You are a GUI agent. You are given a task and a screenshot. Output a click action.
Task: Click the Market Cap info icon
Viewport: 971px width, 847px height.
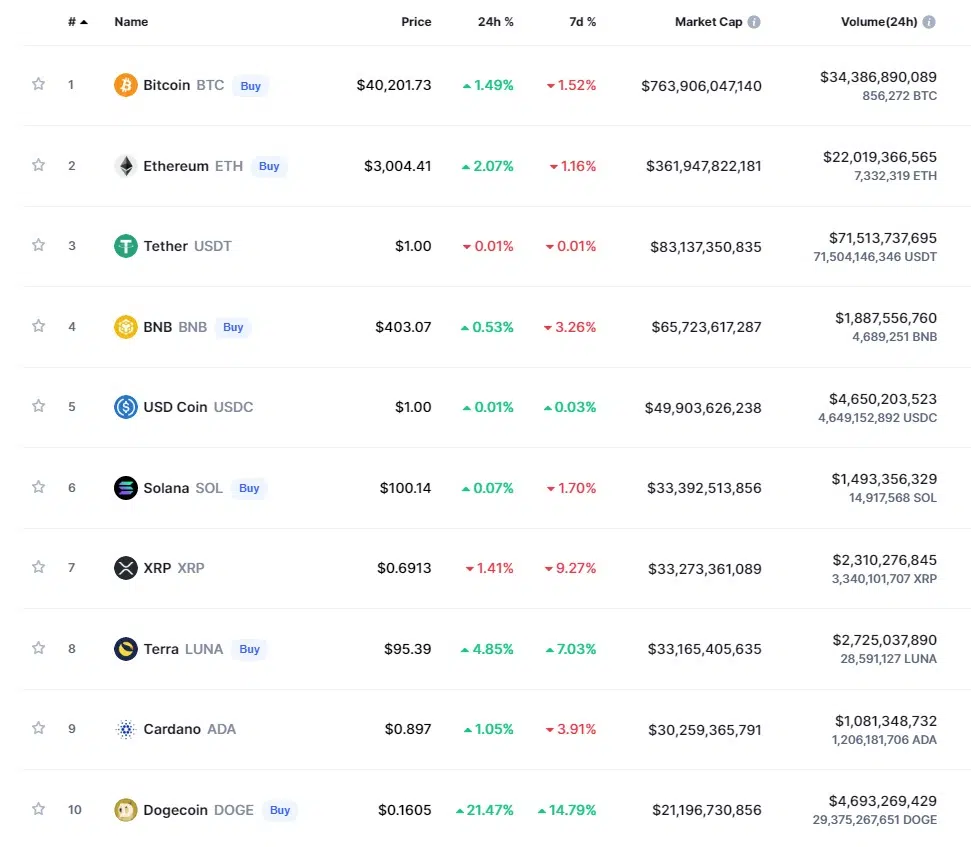point(754,22)
